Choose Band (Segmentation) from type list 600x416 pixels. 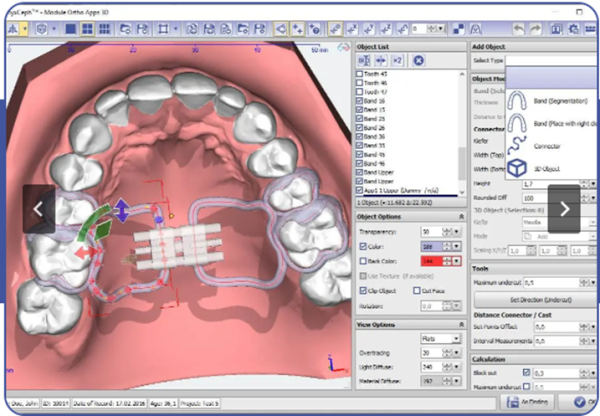[x=551, y=101]
